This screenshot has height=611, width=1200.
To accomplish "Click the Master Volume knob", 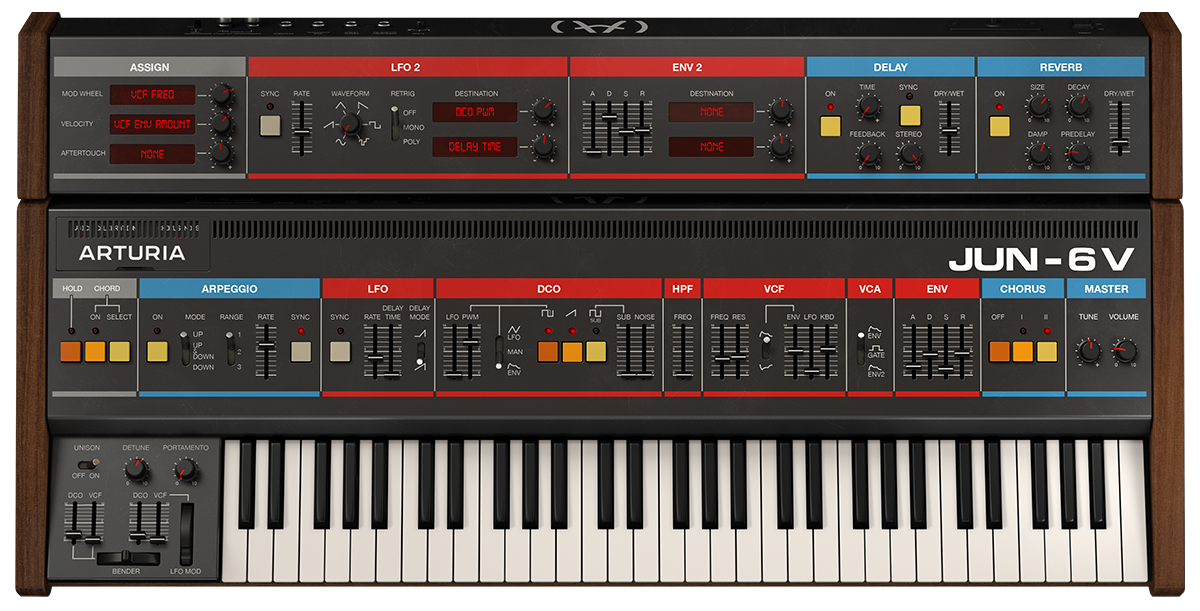I will click(x=1124, y=351).
